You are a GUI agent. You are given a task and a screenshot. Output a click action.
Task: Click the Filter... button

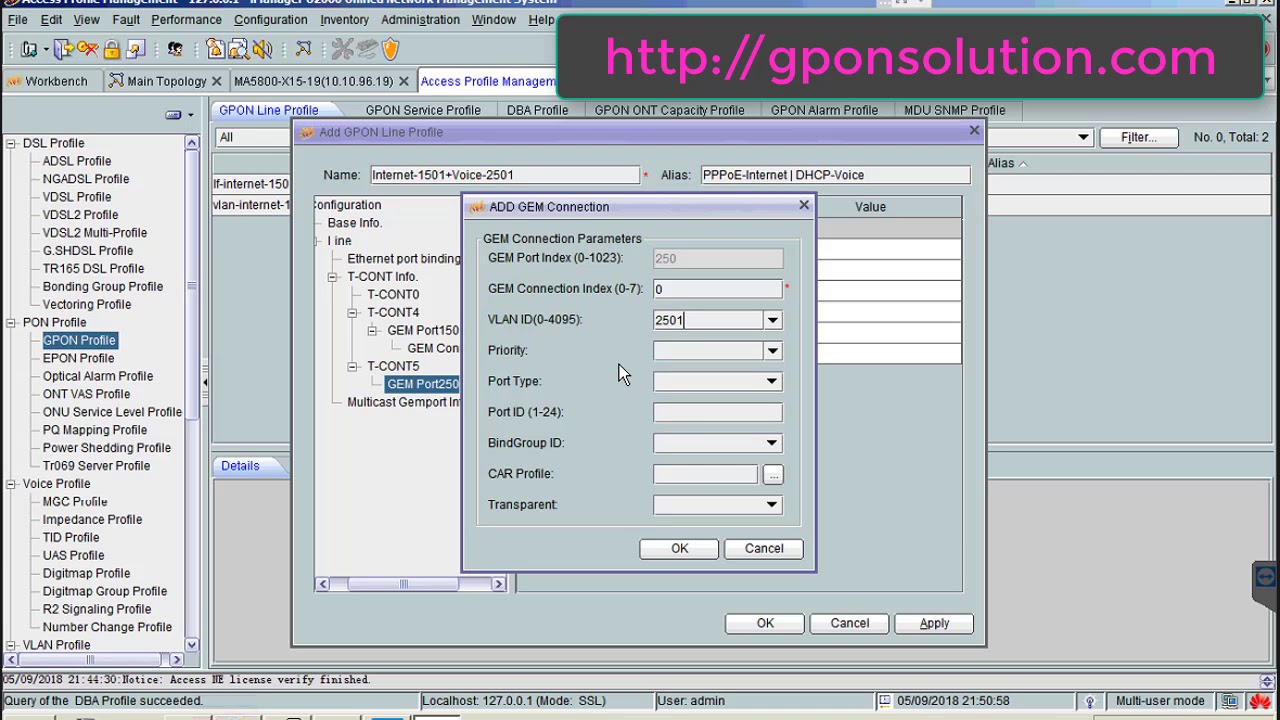(x=1138, y=137)
